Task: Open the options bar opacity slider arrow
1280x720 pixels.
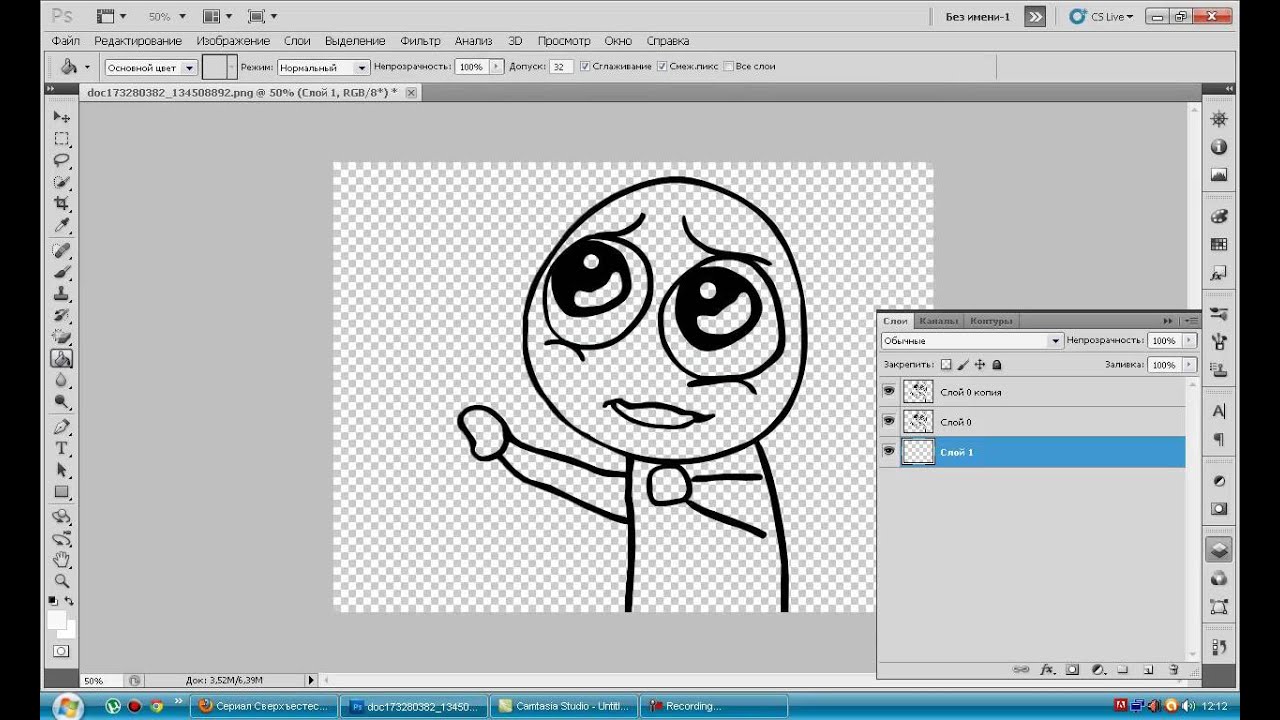Action: (495, 67)
